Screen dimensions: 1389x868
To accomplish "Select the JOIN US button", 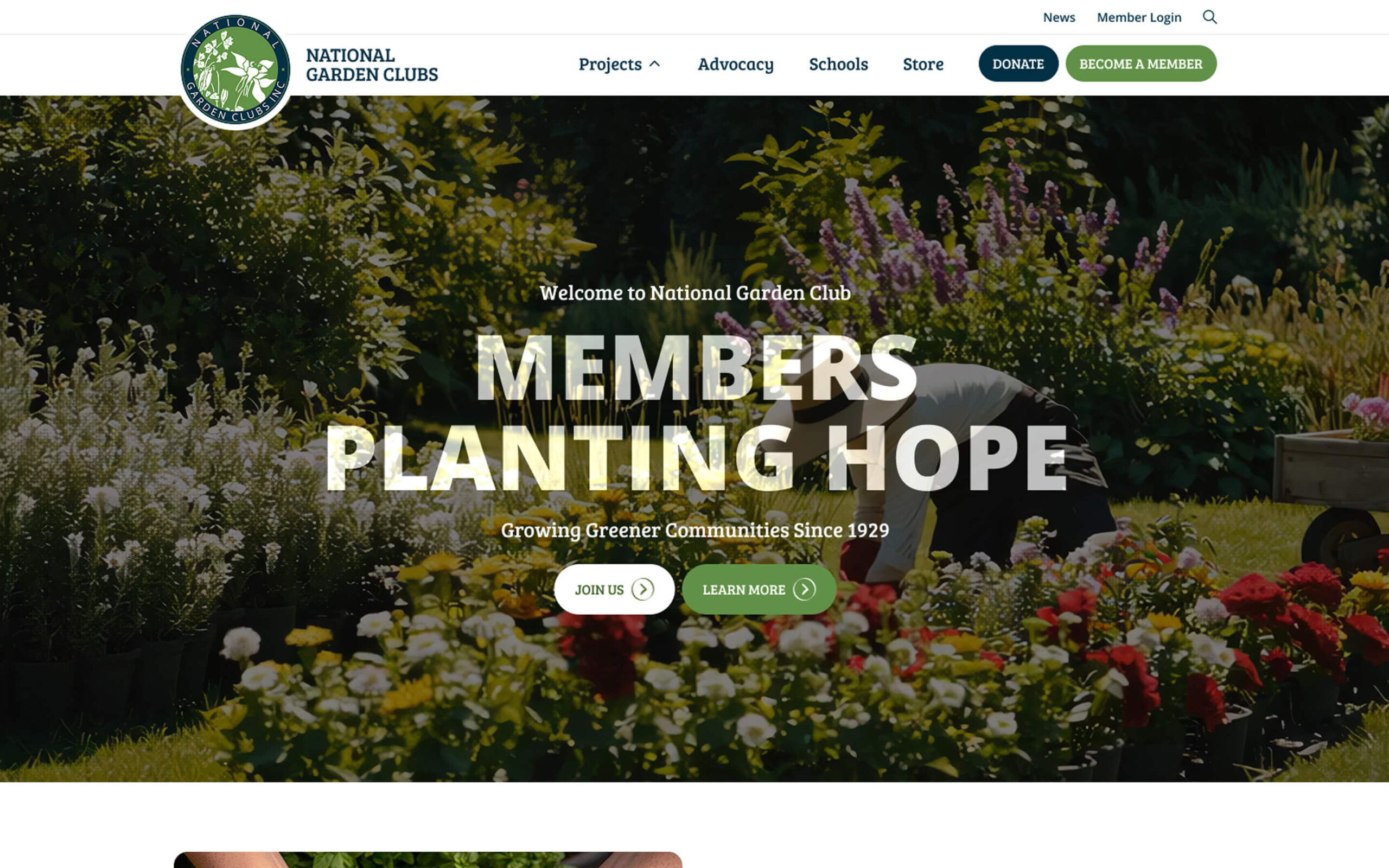I will tap(614, 590).
